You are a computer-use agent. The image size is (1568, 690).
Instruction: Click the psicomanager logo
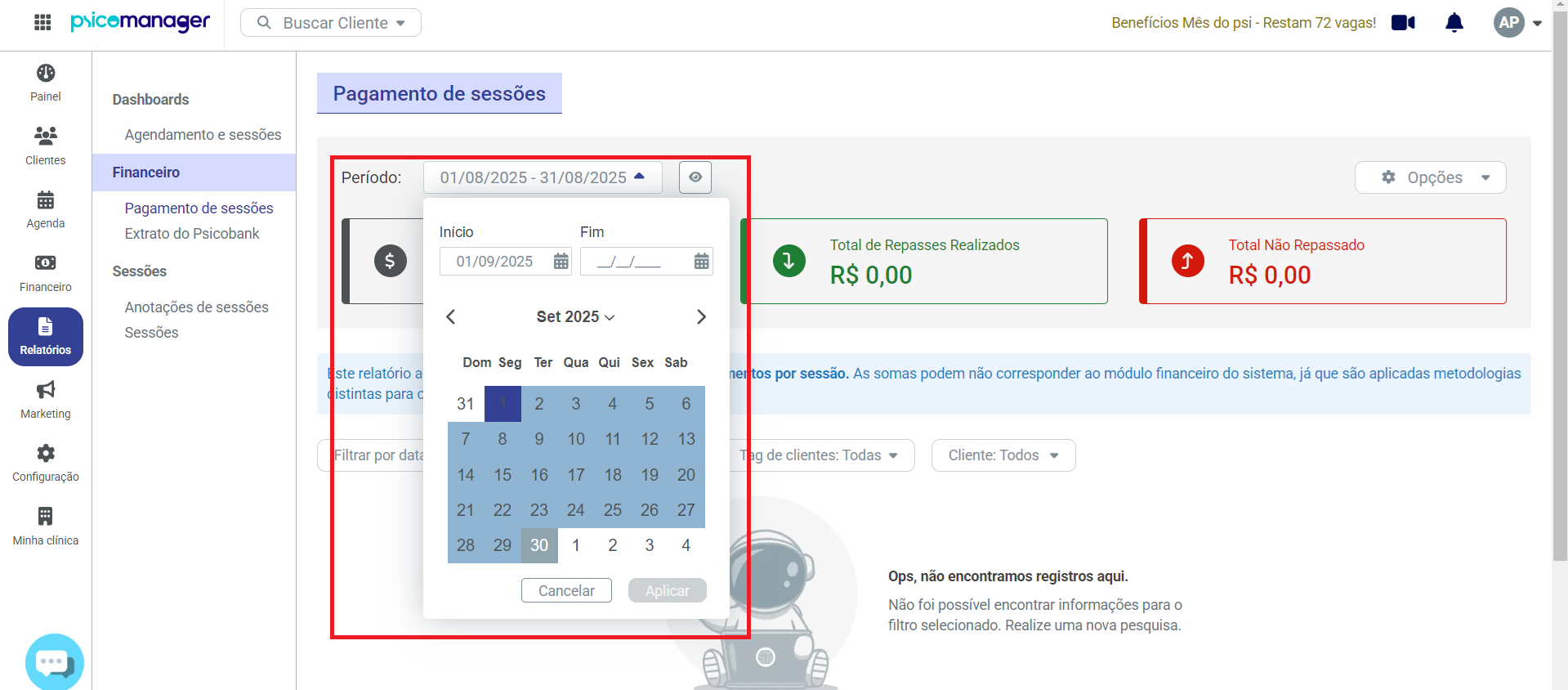(140, 23)
